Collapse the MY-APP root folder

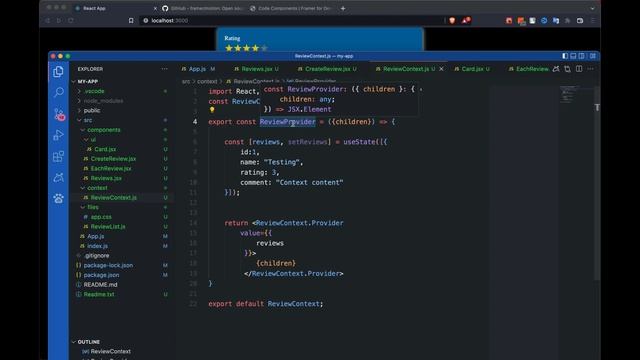[87, 81]
